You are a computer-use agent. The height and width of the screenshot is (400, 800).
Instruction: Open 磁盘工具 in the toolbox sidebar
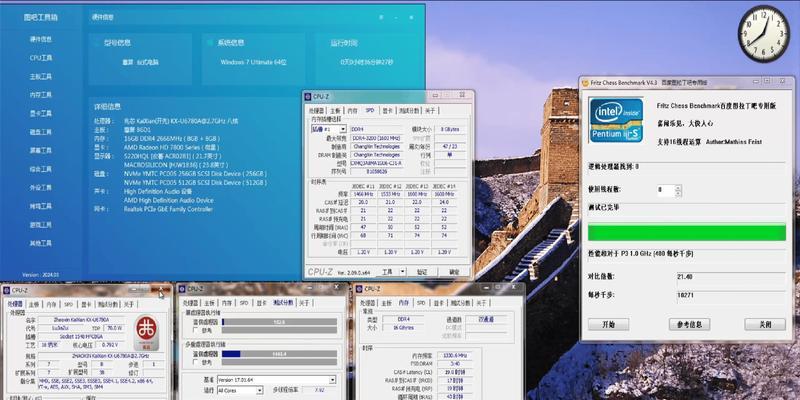(x=40, y=132)
